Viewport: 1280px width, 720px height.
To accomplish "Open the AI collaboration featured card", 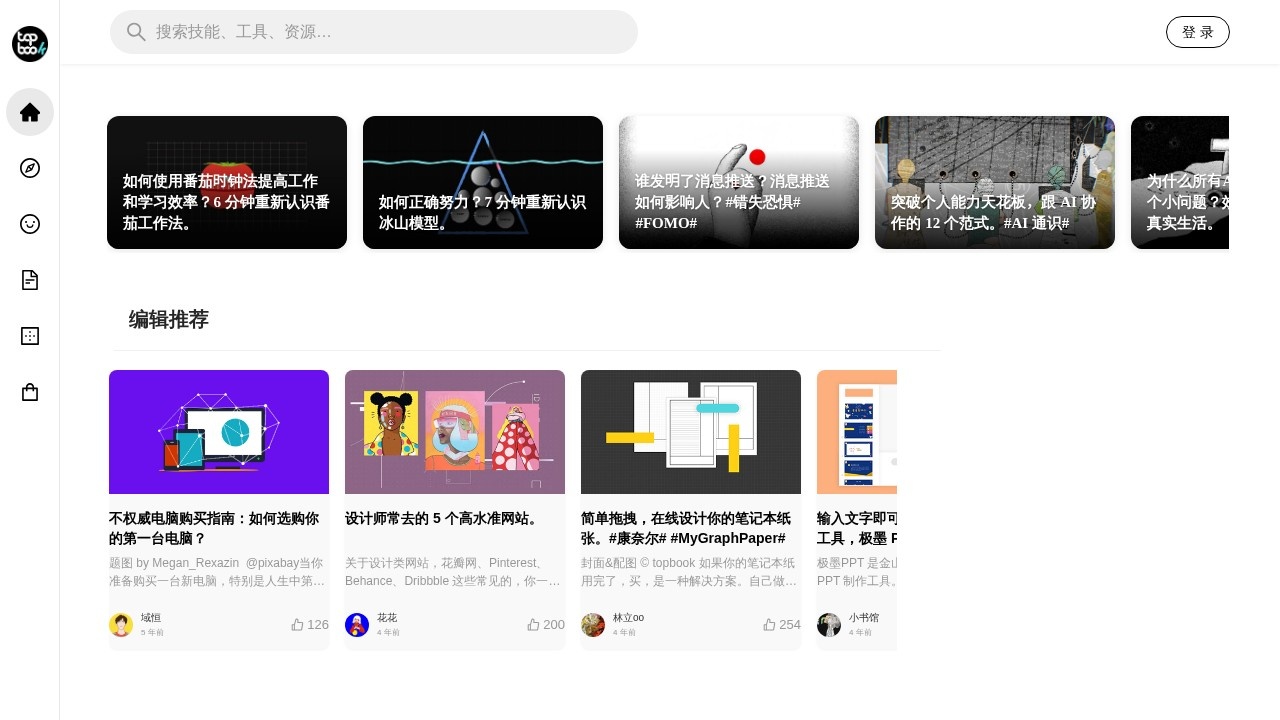I will click(x=995, y=183).
